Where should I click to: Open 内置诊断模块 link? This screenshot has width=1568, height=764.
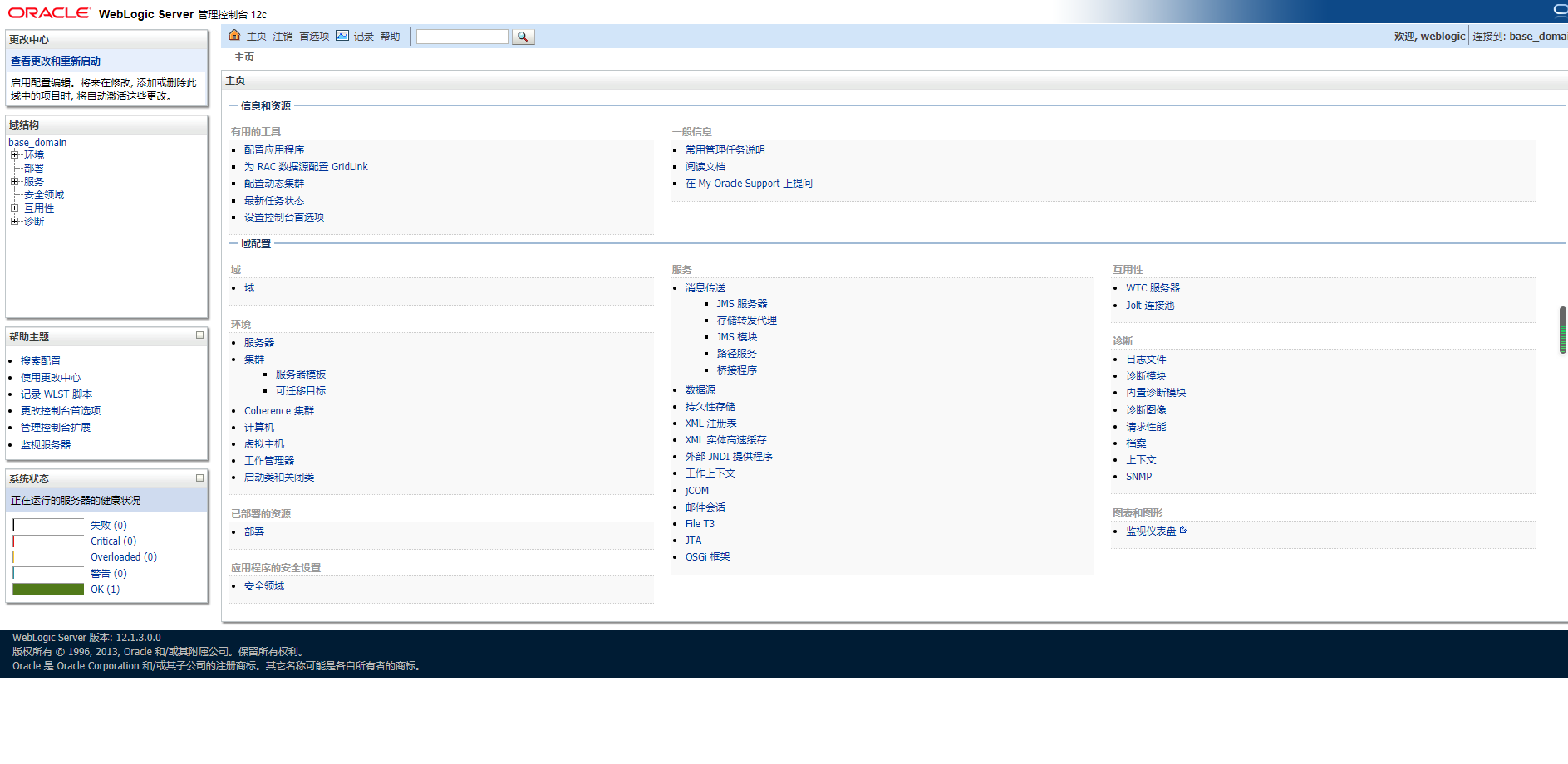coord(1156,393)
